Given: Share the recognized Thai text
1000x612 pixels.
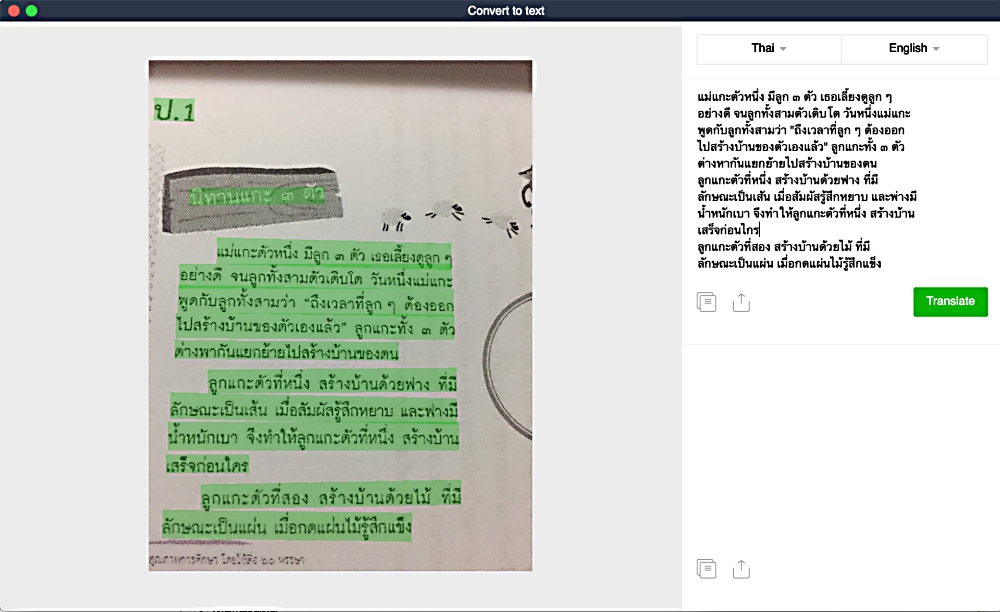Looking at the screenshot, I should pos(741,302).
